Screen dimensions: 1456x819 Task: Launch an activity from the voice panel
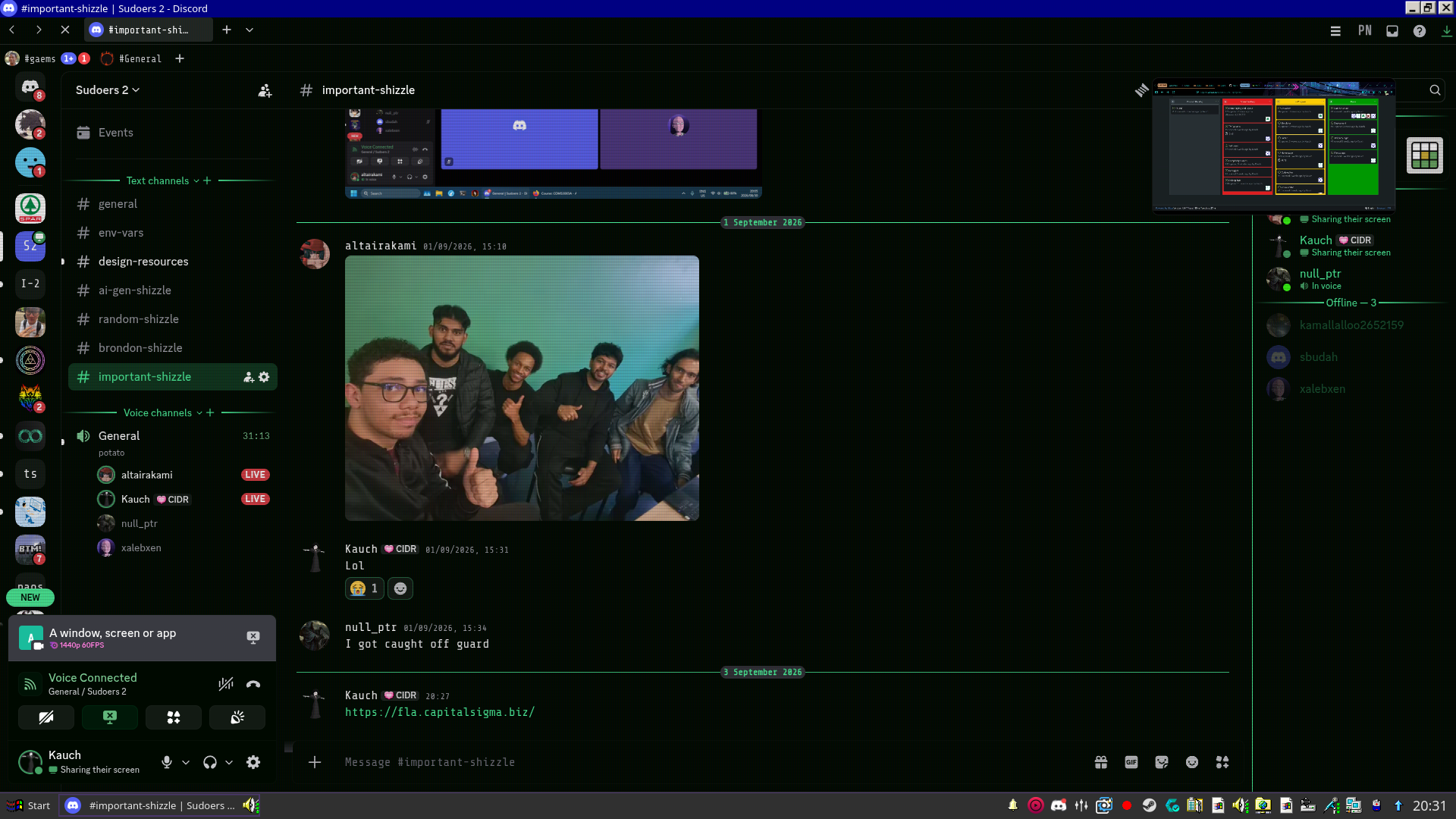tap(174, 717)
